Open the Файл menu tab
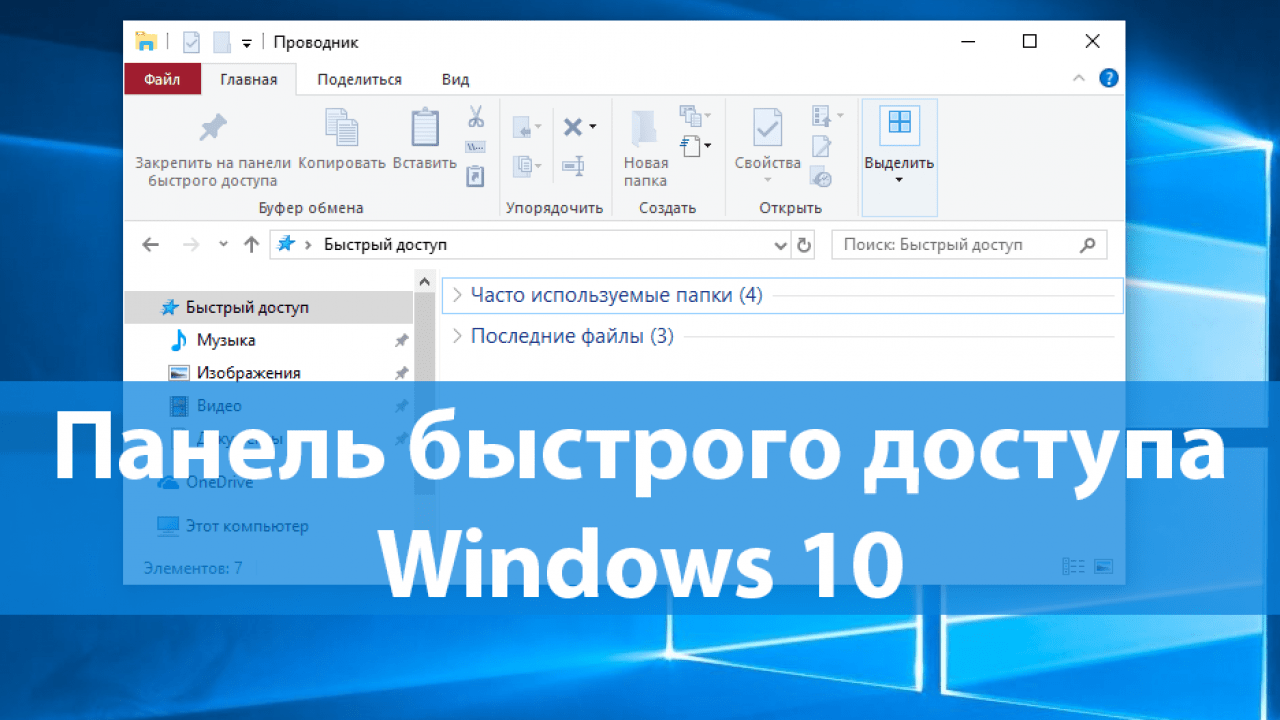 coord(162,79)
